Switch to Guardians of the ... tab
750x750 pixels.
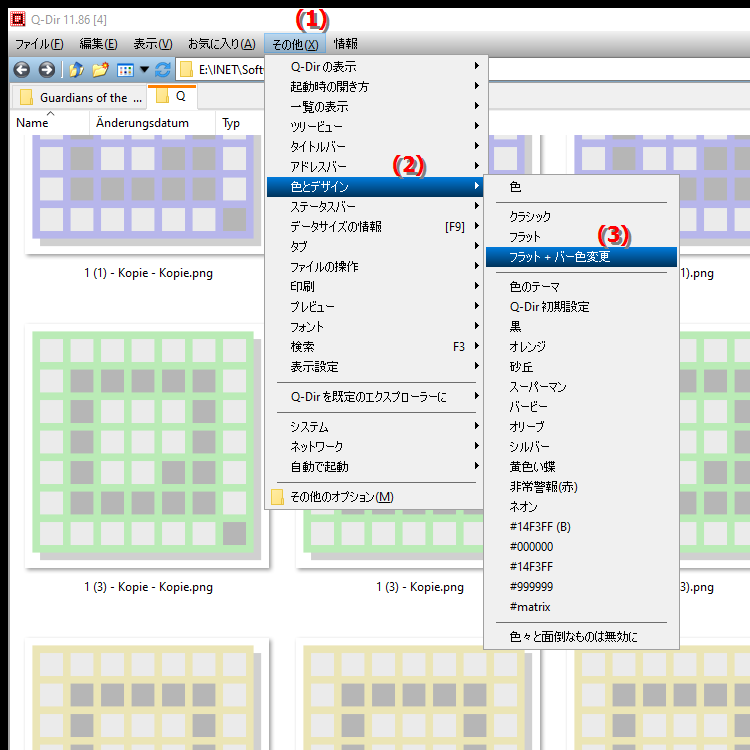pos(80,98)
